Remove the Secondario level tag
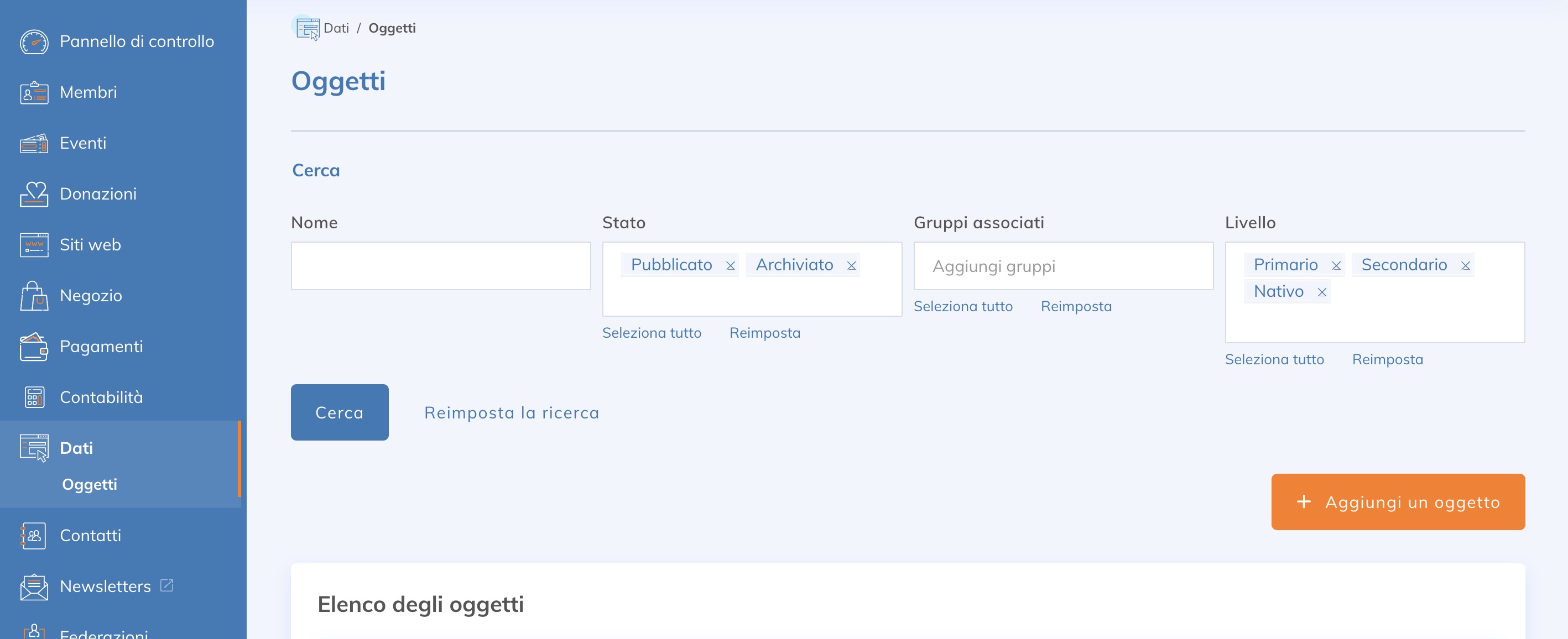 click(1466, 266)
